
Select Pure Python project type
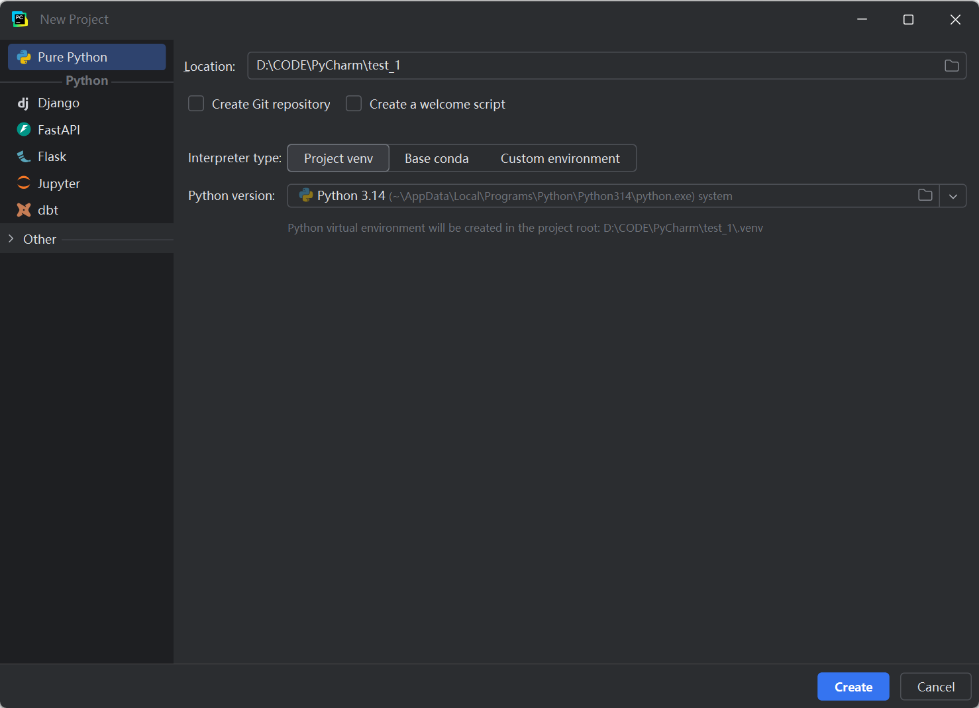(87, 57)
